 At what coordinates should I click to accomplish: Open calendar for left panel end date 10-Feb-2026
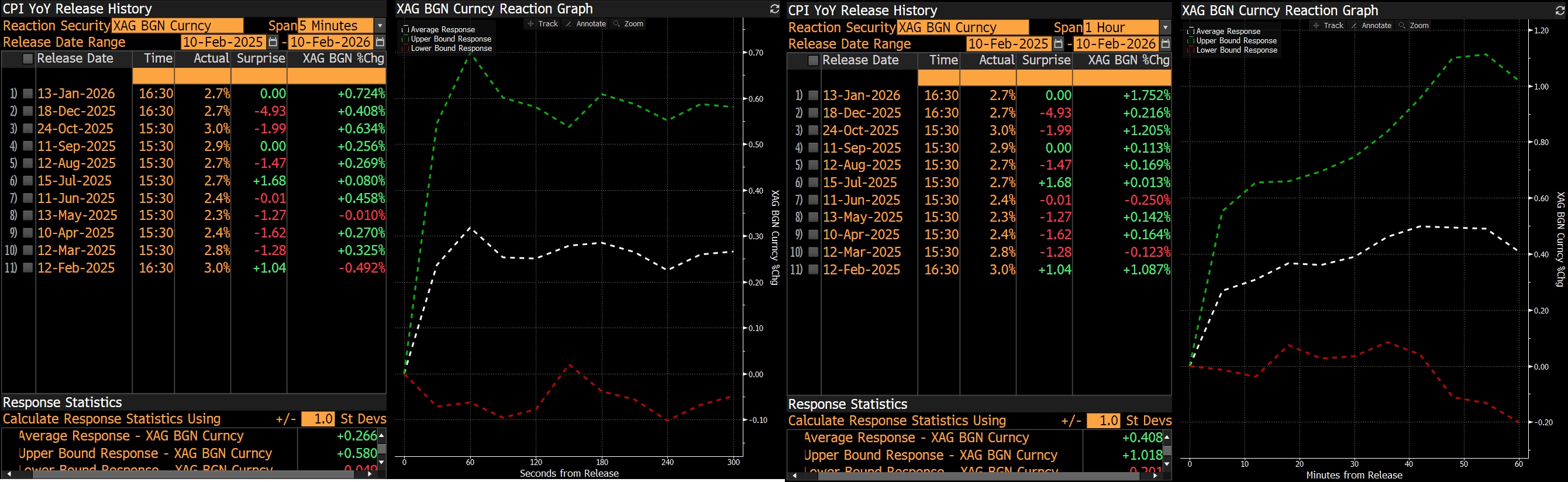pyautogui.click(x=380, y=42)
